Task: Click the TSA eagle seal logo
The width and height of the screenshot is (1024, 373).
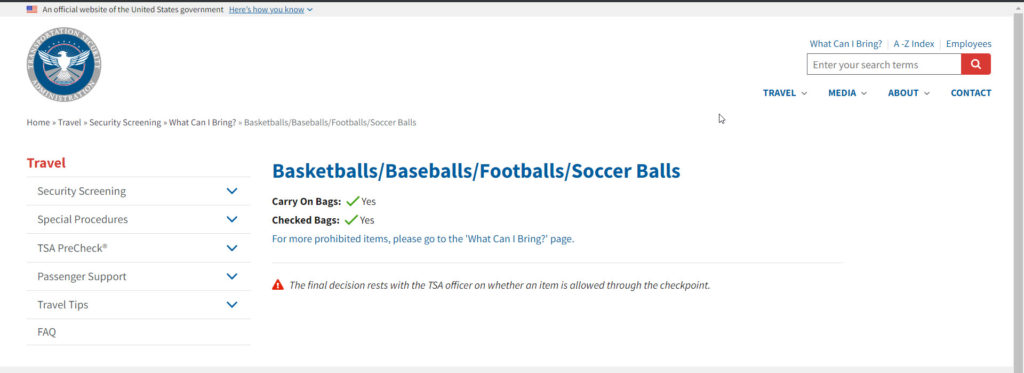Action: coord(64,65)
